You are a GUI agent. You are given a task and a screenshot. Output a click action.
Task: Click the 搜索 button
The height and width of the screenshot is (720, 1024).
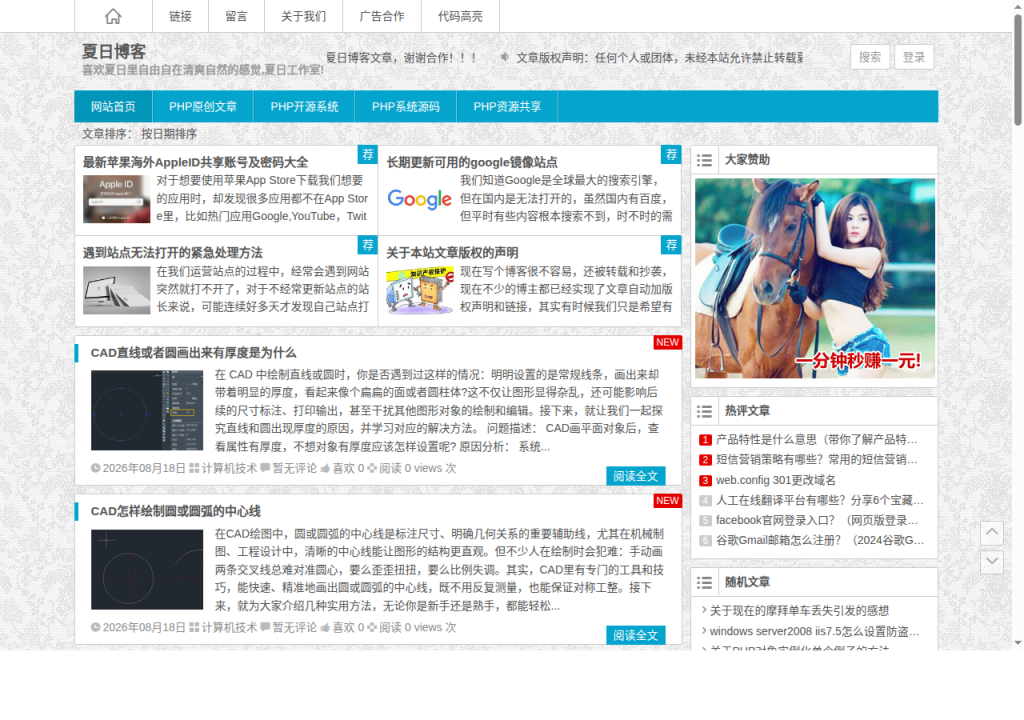[870, 57]
